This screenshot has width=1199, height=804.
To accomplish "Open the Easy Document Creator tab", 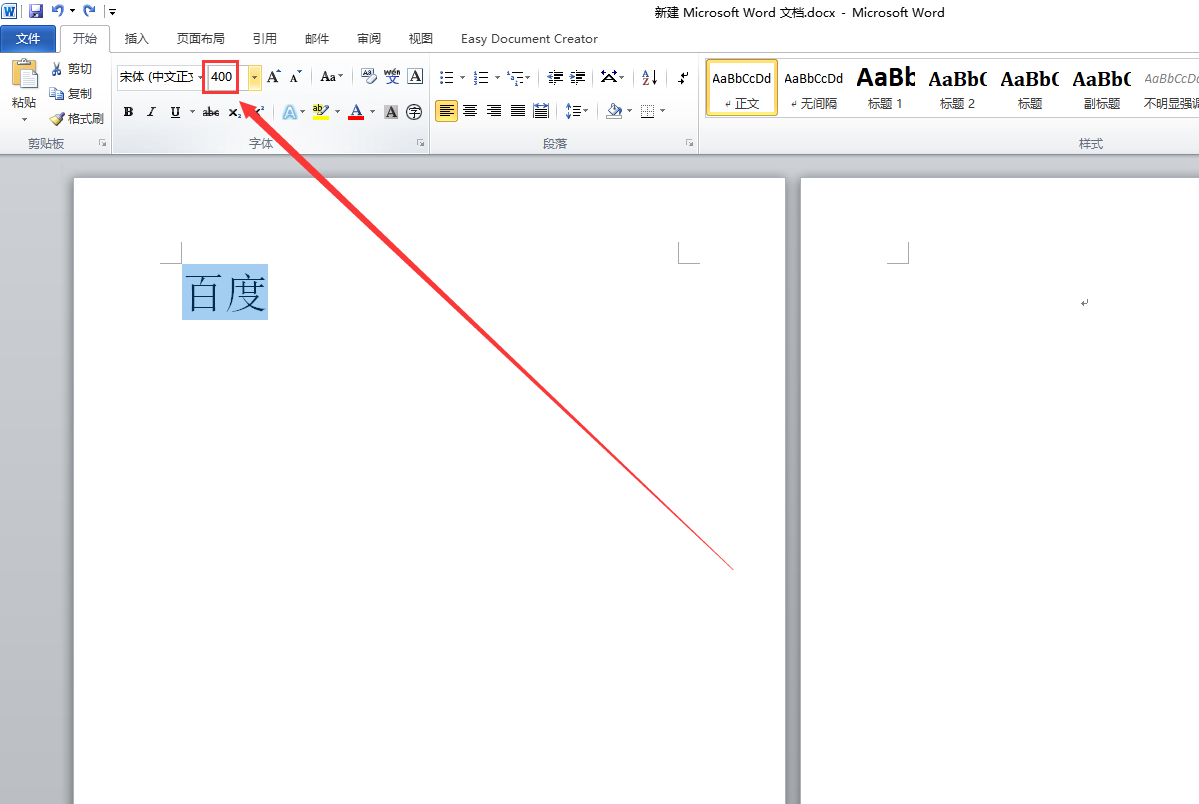I will [x=529, y=38].
